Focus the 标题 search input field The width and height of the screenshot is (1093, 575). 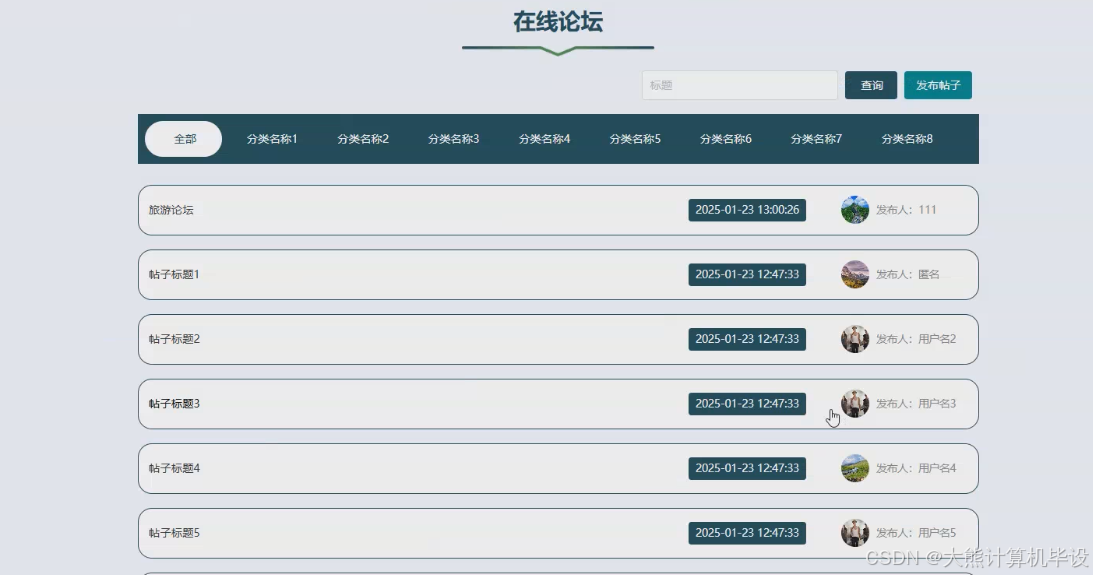click(x=740, y=85)
